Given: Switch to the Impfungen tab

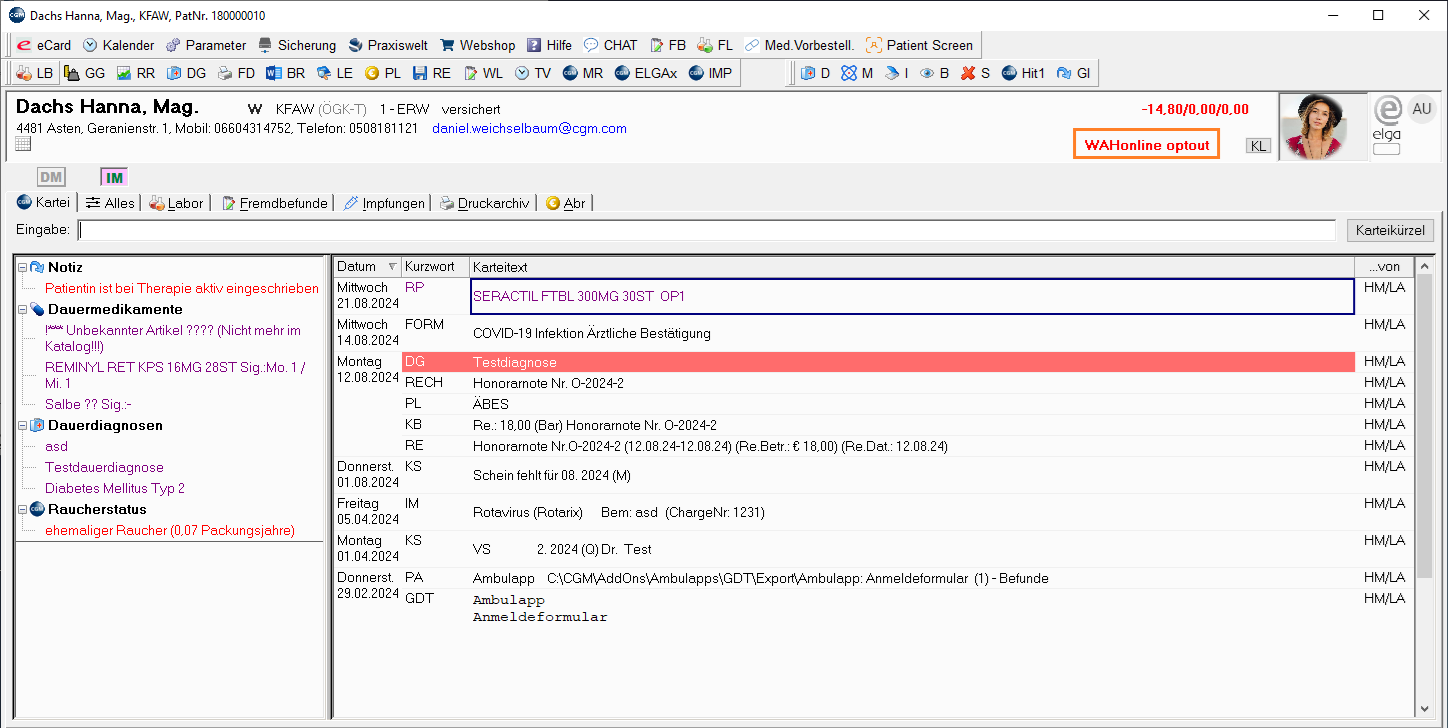Looking at the screenshot, I should [x=383, y=203].
